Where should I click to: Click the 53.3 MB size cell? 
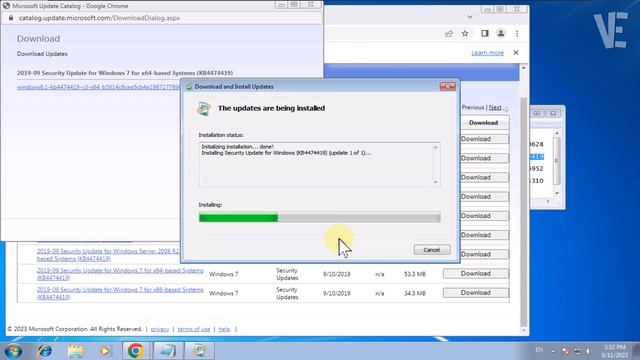(x=415, y=274)
